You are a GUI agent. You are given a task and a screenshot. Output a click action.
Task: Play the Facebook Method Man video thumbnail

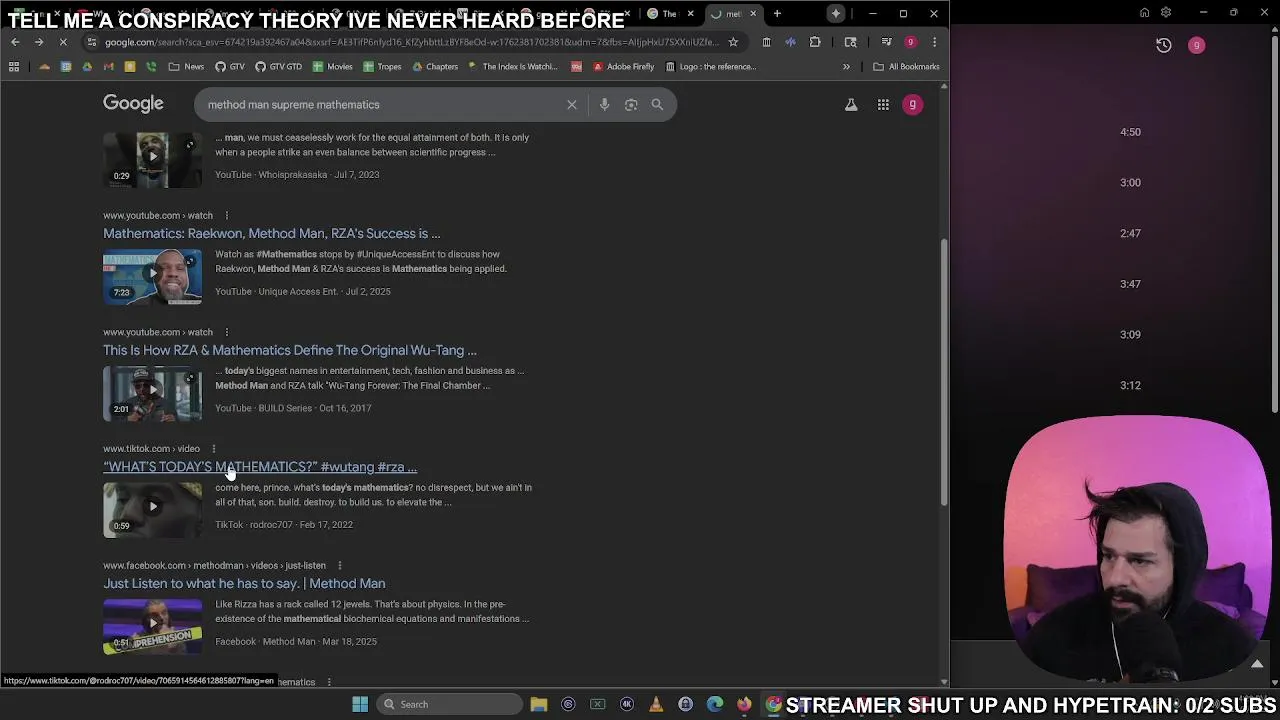[x=152, y=627]
